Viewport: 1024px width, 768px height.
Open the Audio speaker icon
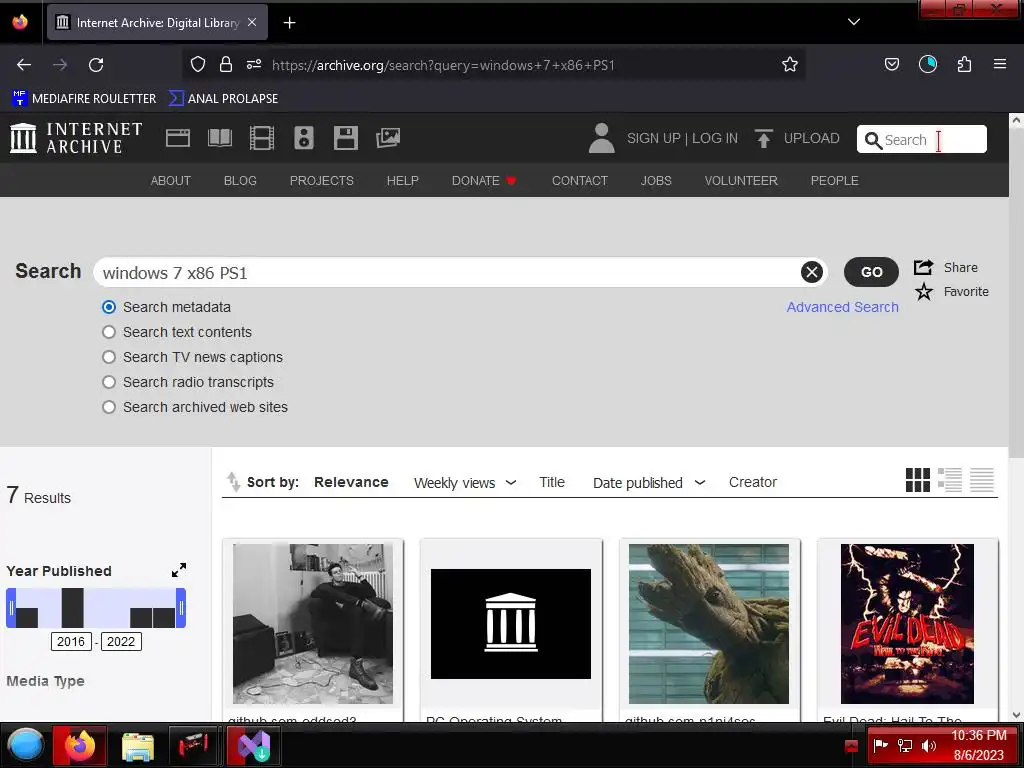click(304, 138)
